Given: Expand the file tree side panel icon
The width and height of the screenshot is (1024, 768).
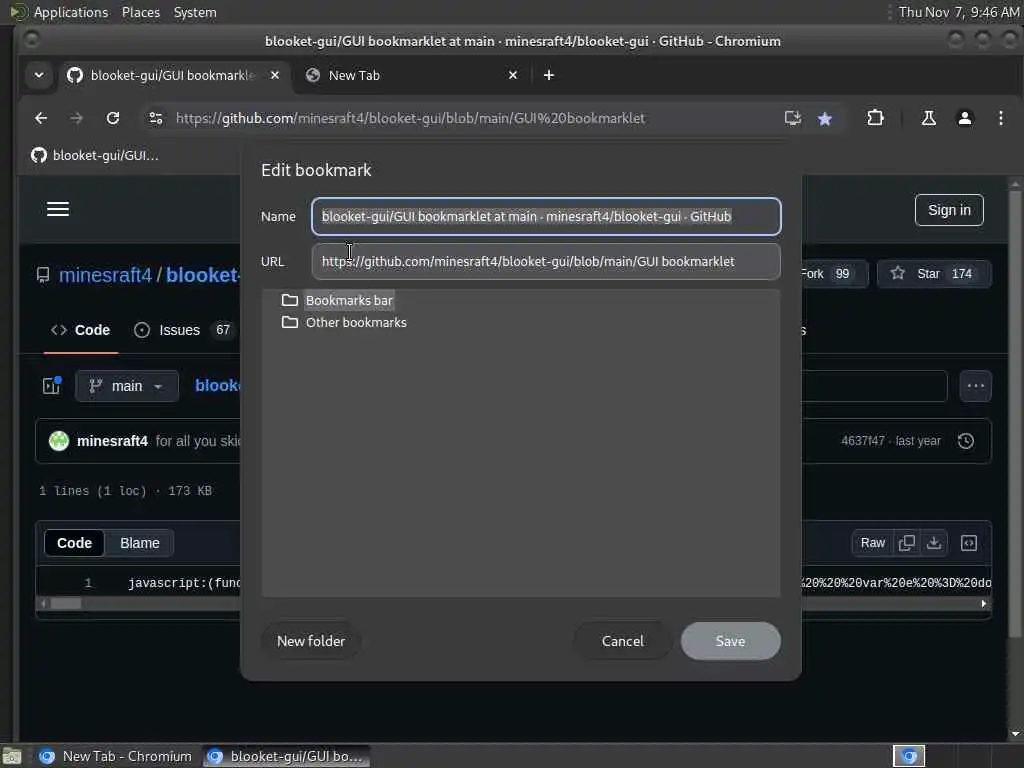Looking at the screenshot, I should point(52,386).
